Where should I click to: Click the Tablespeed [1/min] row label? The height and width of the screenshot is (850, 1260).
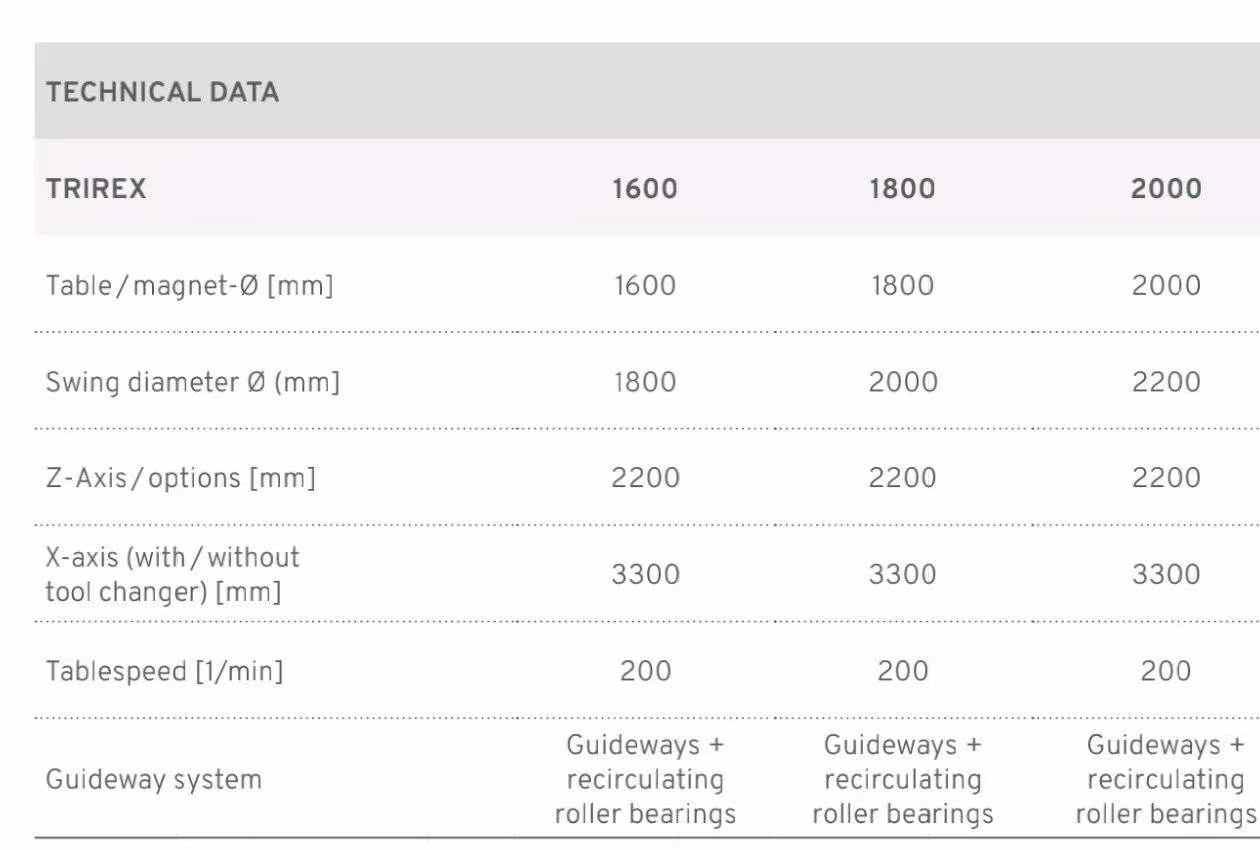165,671
